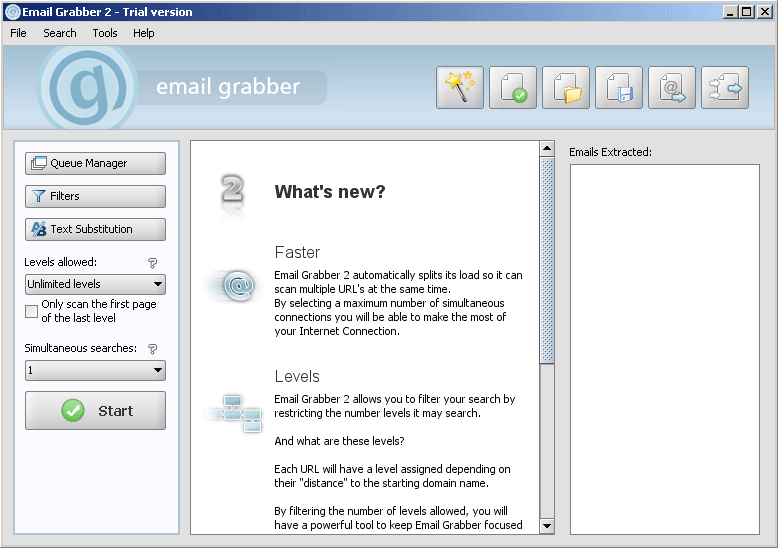Open the Filters button
Image resolution: width=778 pixels, height=548 pixels.
[x=95, y=196]
